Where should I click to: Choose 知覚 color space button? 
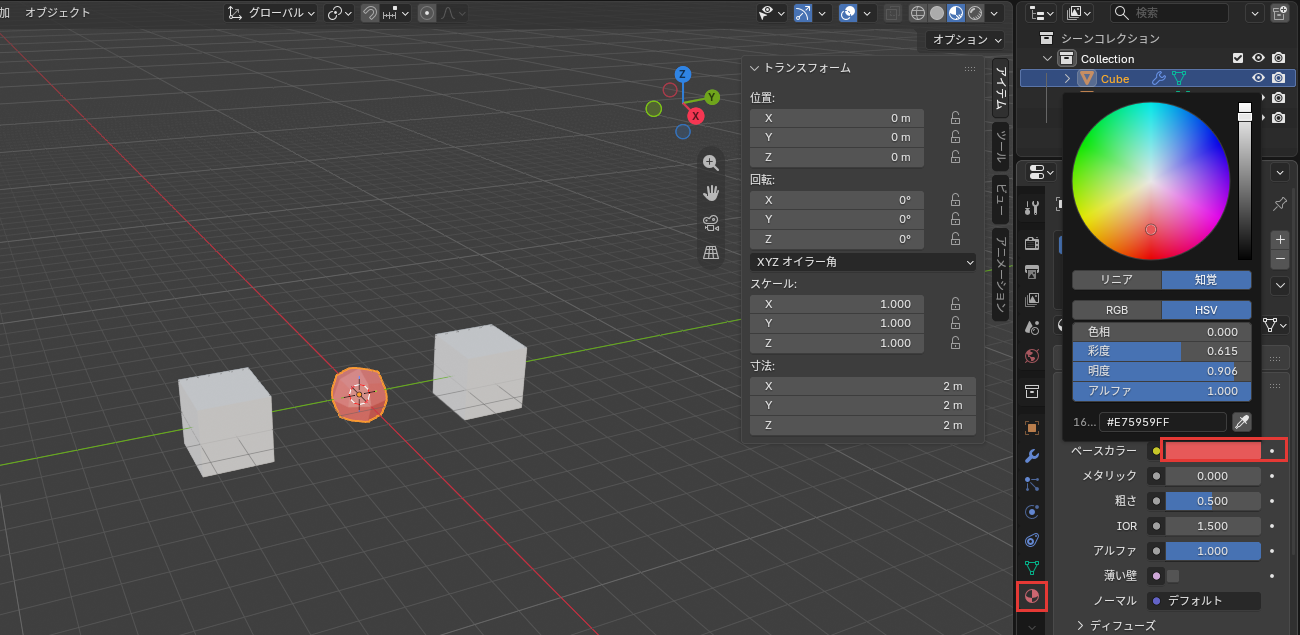point(1207,280)
